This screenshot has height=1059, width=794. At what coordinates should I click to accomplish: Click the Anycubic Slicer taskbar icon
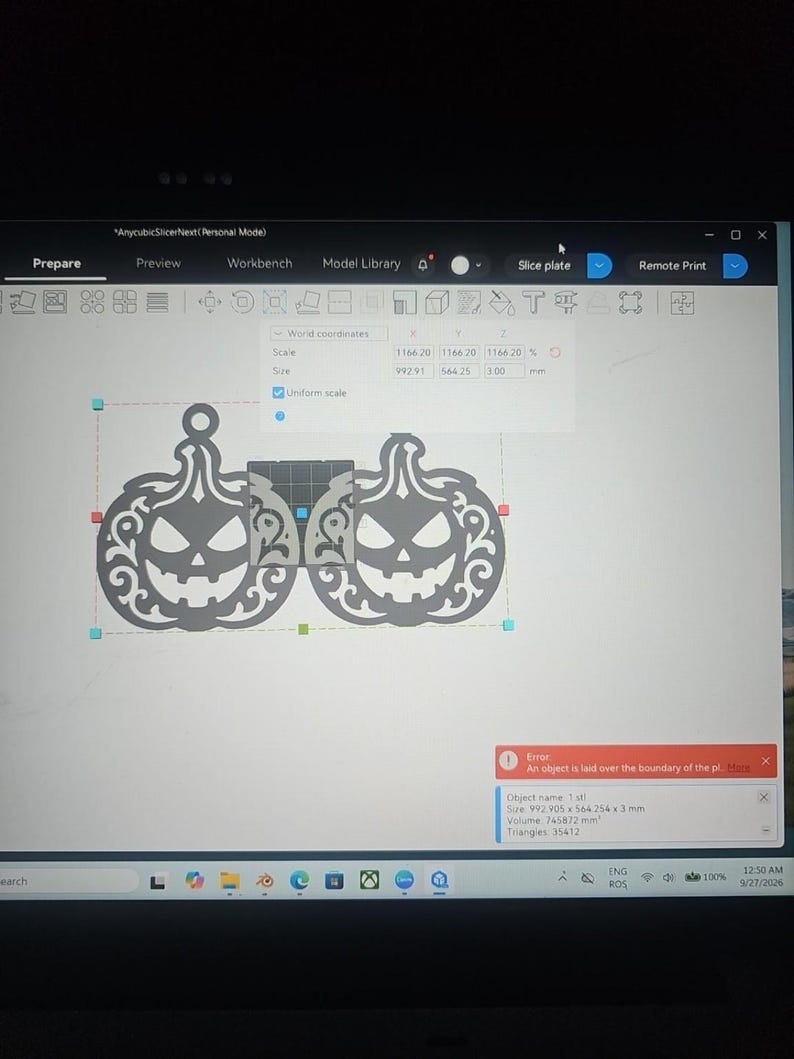[x=439, y=879]
